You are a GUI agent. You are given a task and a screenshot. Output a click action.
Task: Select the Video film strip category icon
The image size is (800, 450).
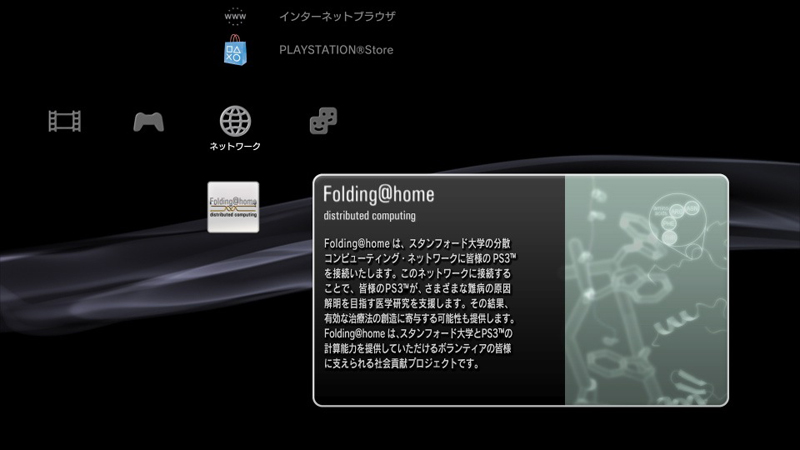tap(65, 122)
